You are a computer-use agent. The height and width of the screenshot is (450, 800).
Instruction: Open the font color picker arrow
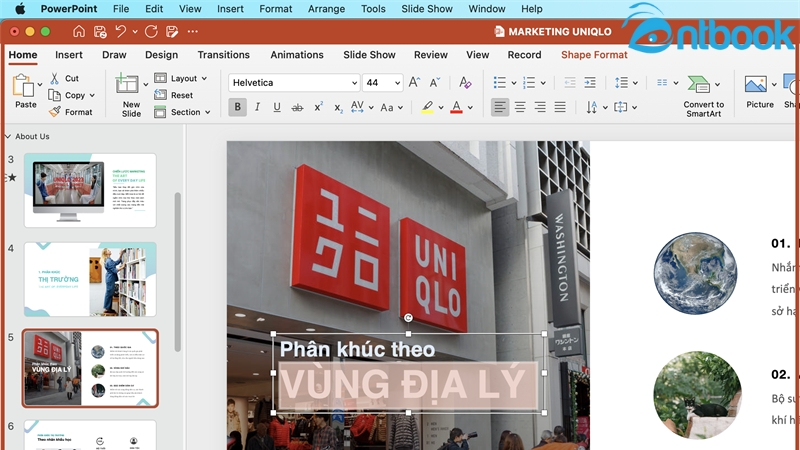coord(470,108)
